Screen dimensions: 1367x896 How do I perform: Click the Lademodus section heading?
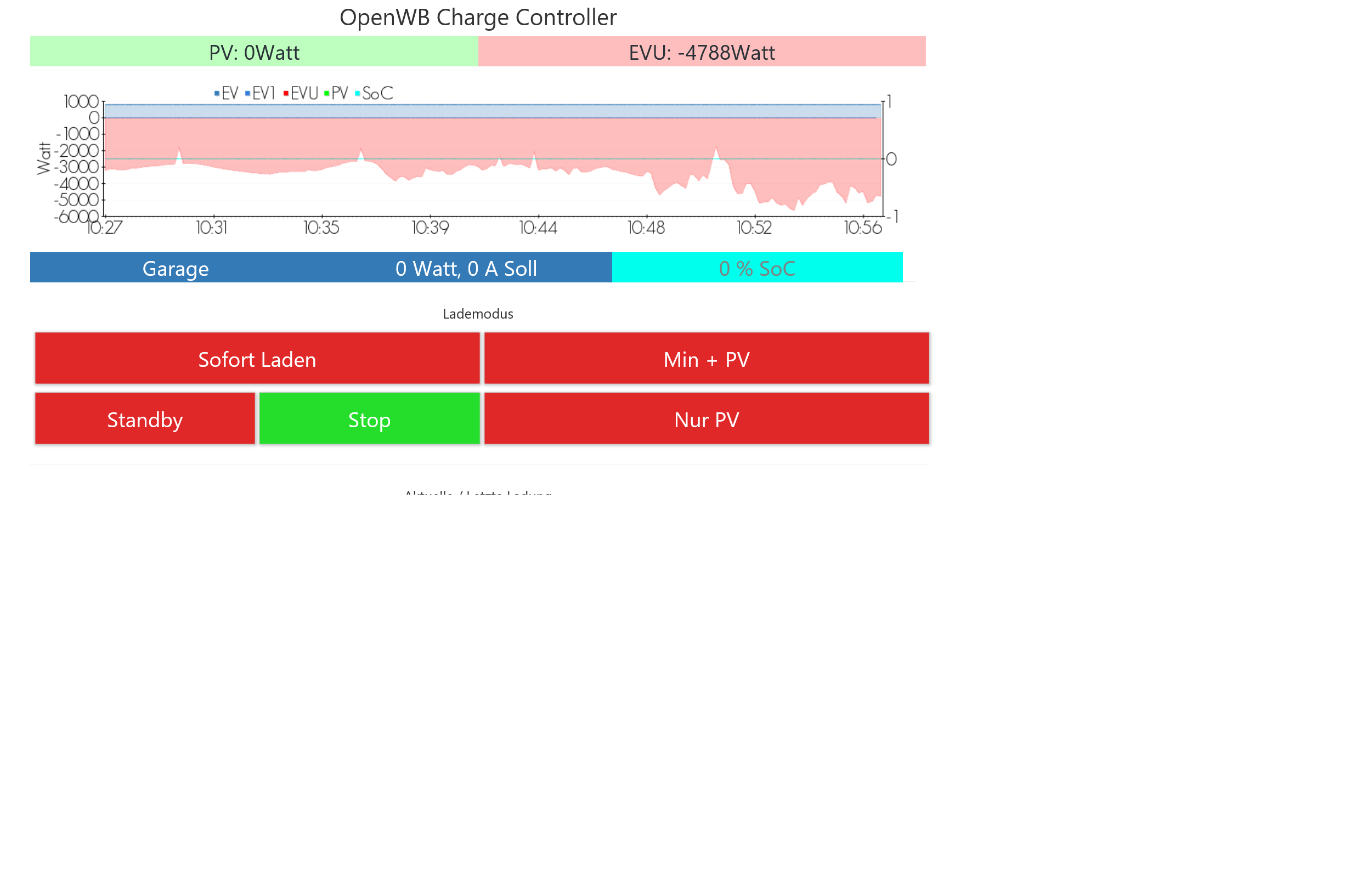(478, 314)
